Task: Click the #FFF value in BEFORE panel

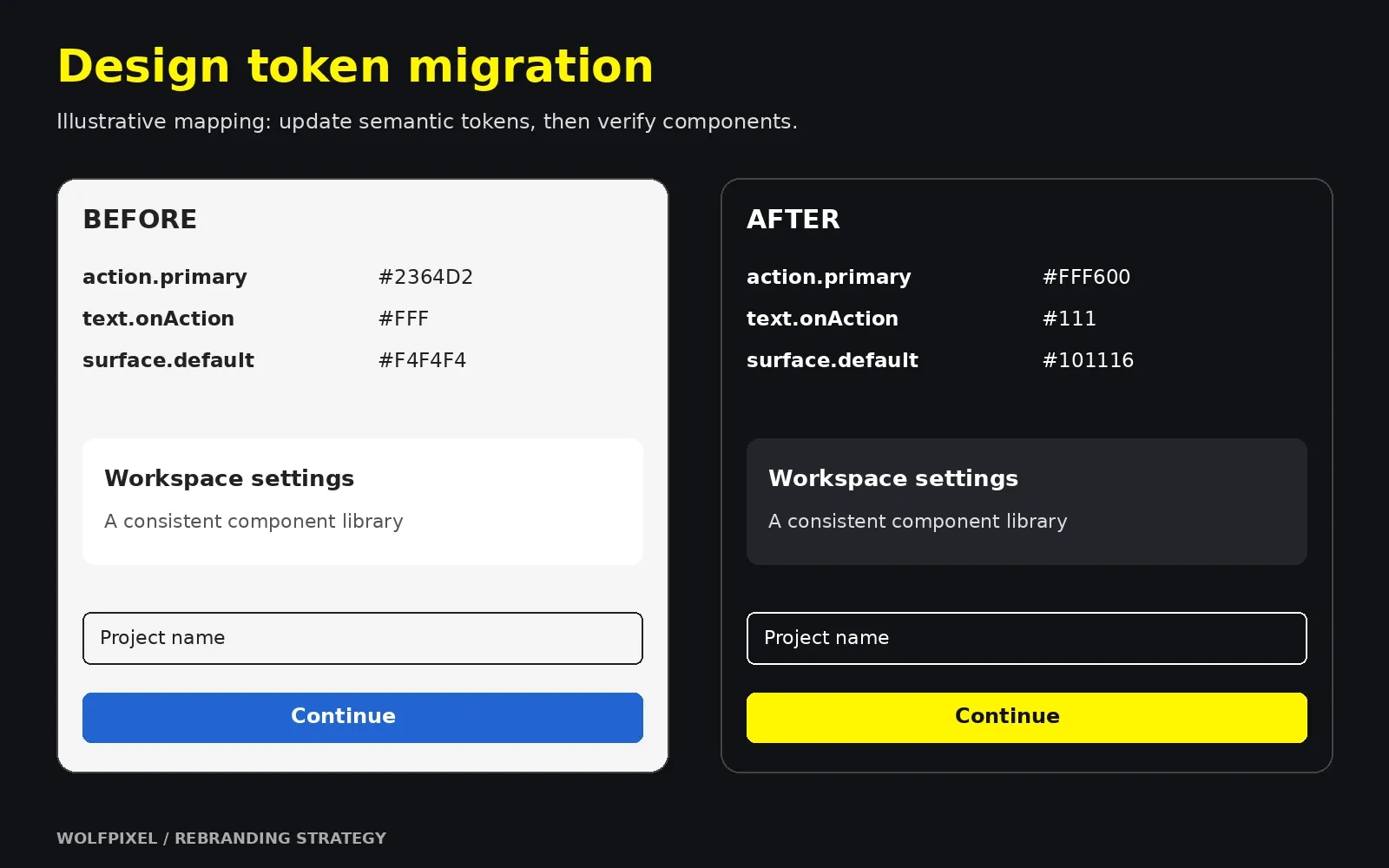Action: (404, 319)
